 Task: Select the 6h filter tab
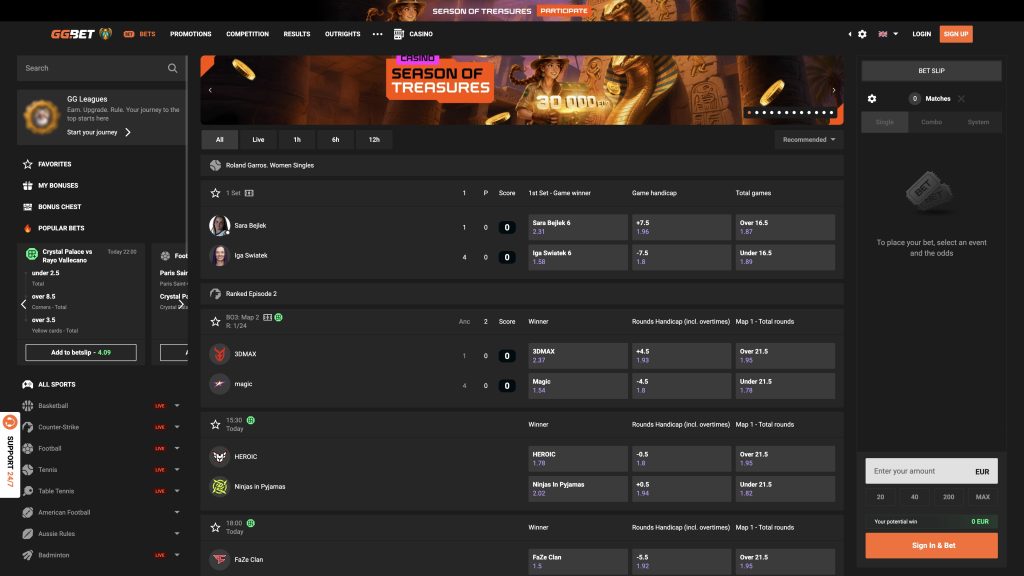pyautogui.click(x=335, y=140)
